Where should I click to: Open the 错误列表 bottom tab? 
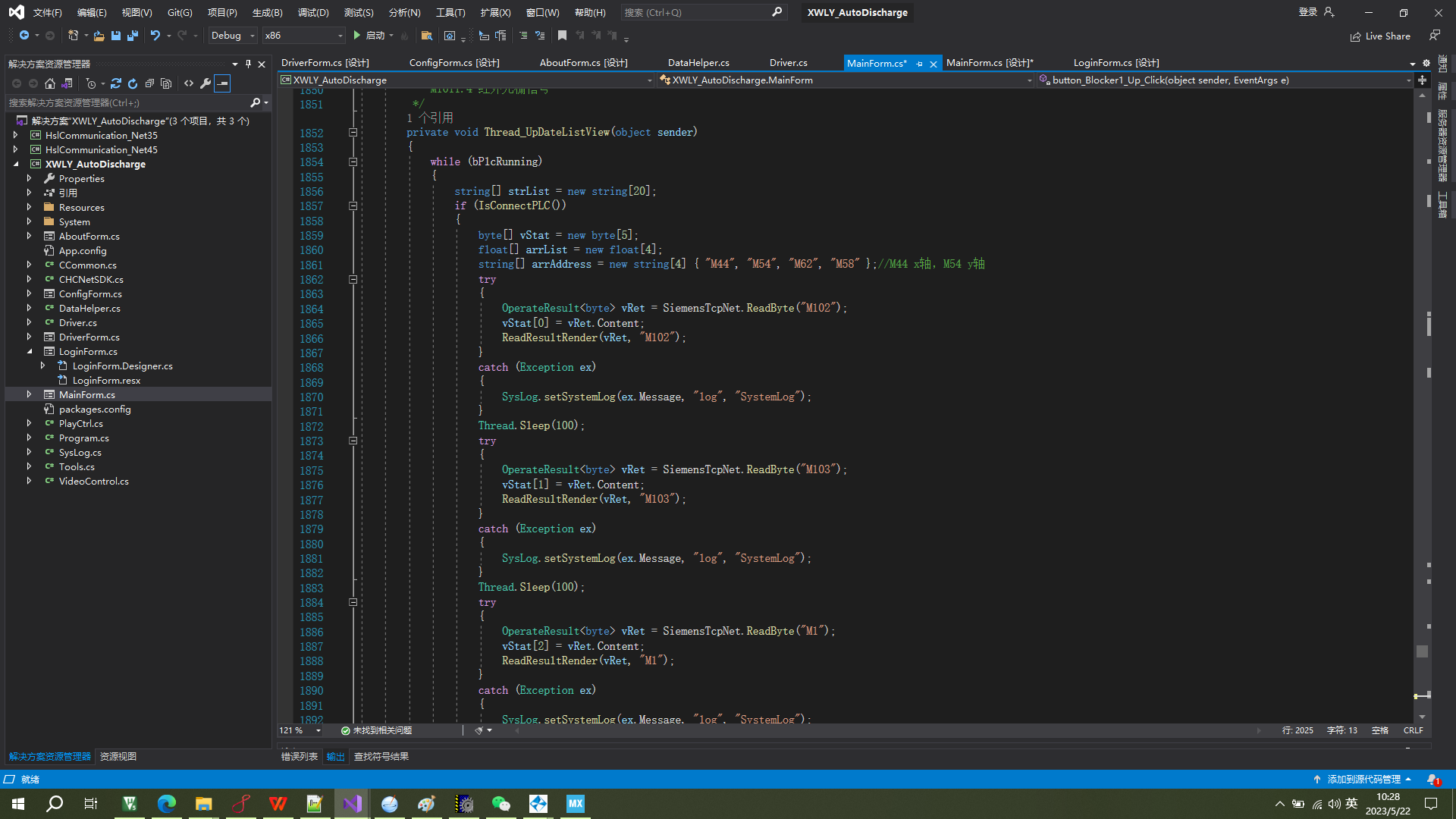(300, 757)
